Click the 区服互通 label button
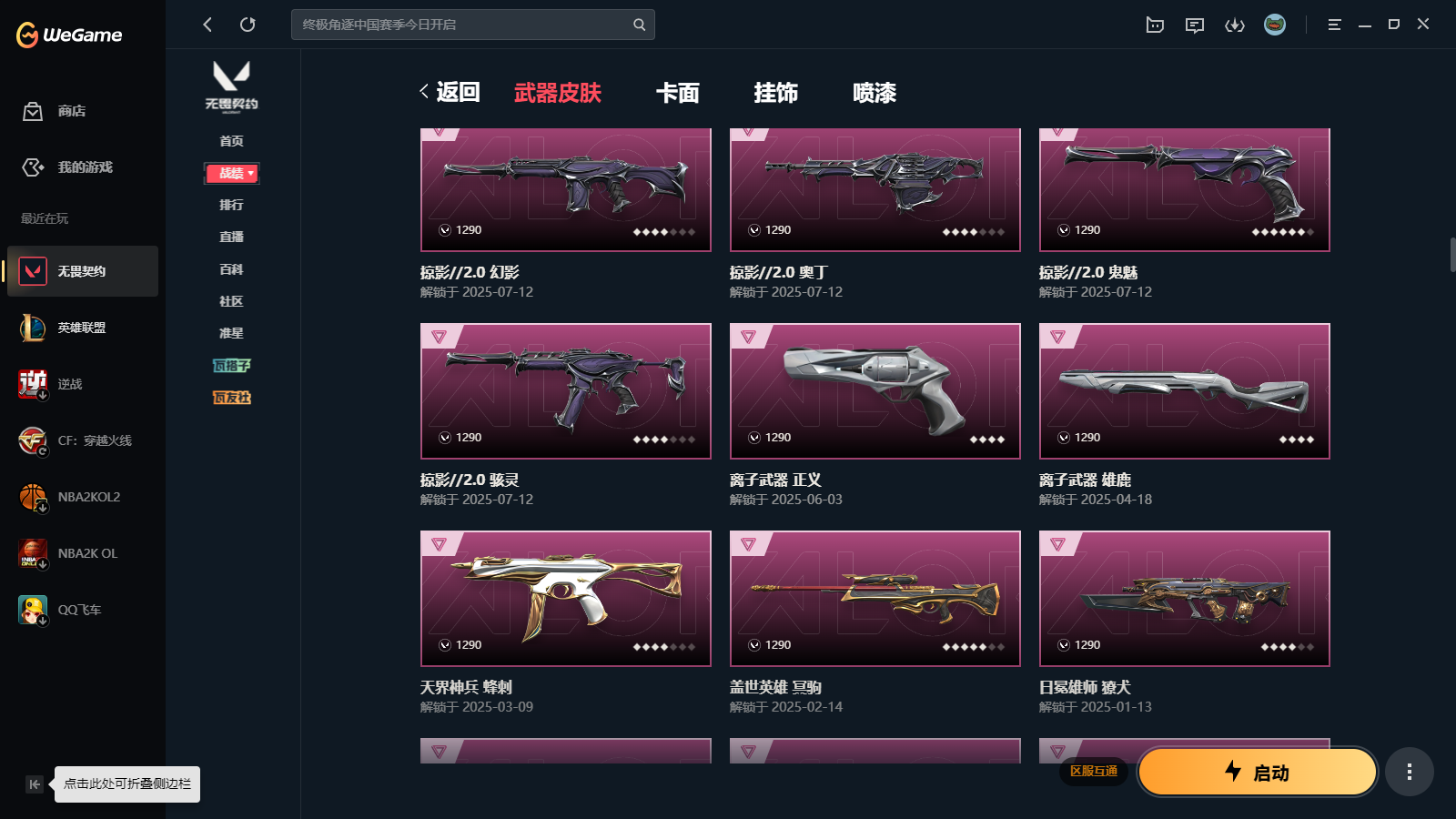This screenshot has height=819, width=1456. 1094,771
